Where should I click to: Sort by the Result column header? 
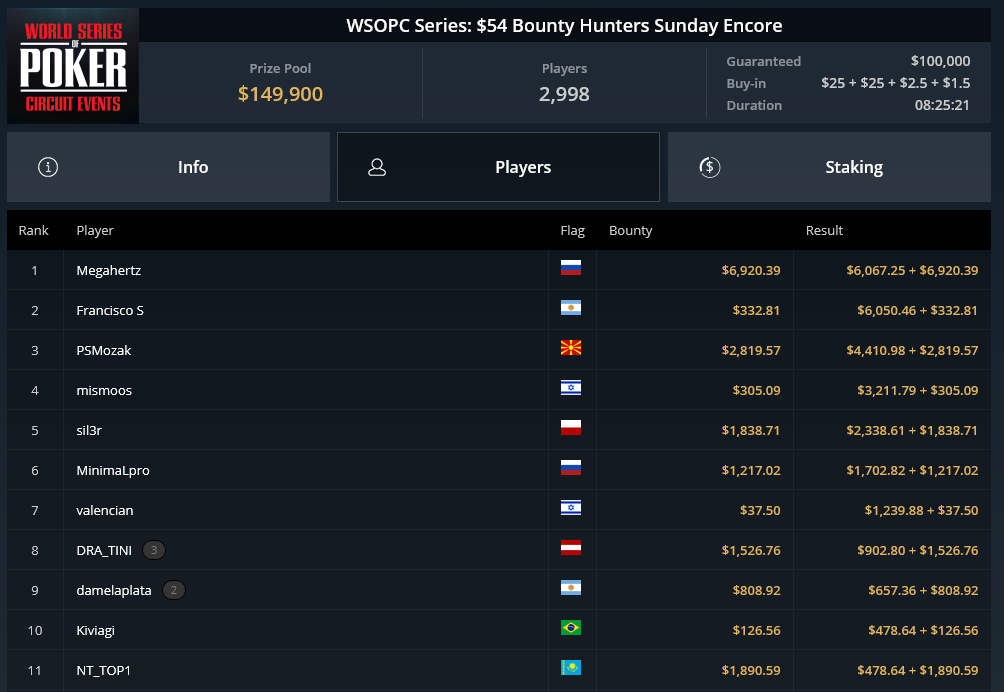[824, 230]
